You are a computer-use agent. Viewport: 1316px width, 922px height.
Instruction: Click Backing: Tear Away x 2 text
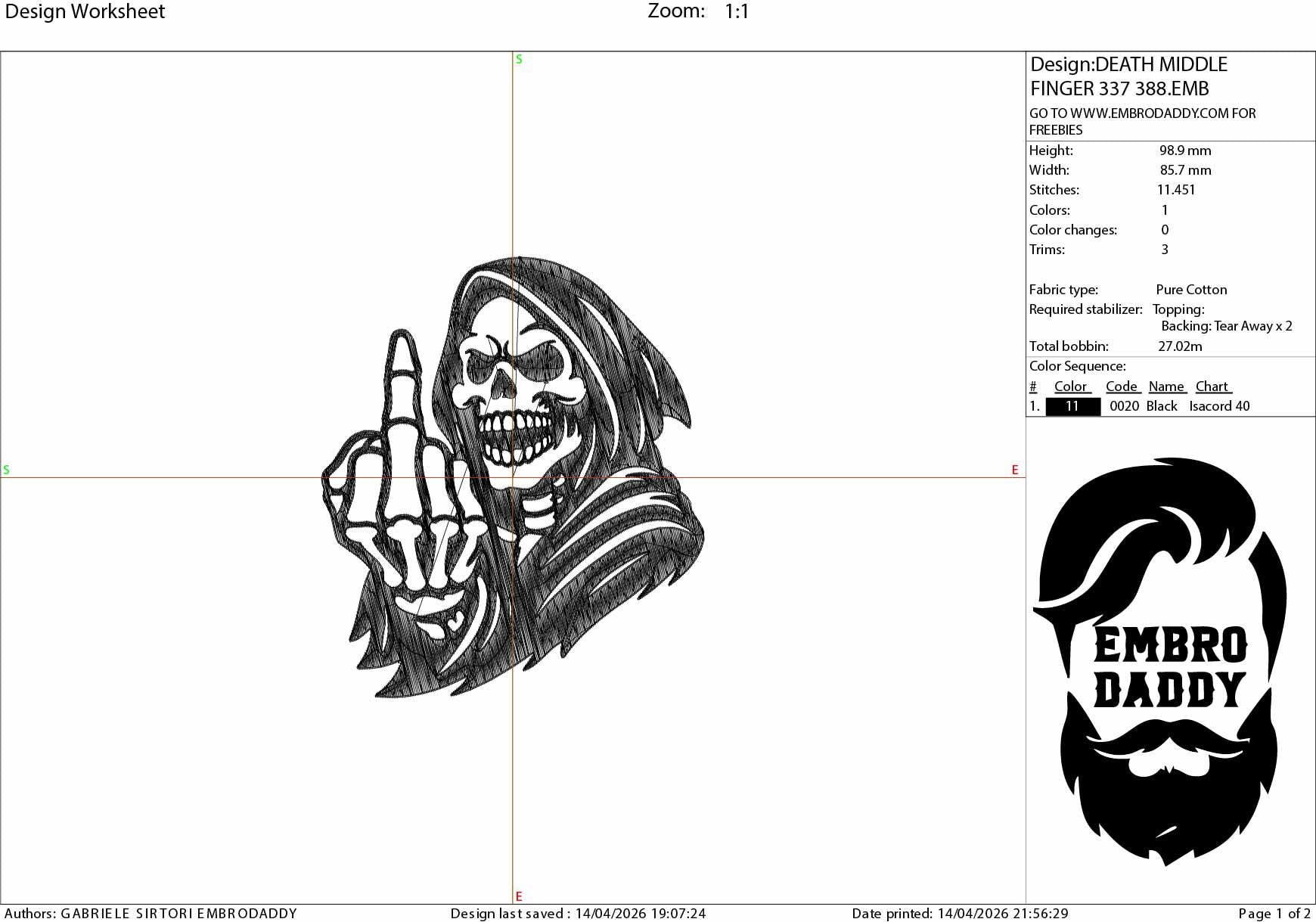(x=1227, y=326)
